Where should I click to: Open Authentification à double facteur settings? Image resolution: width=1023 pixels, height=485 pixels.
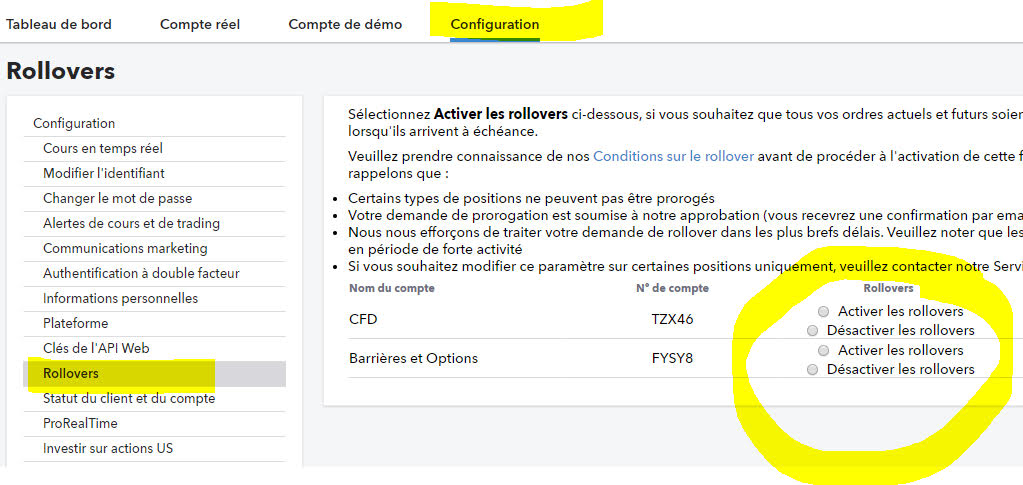pyautogui.click(x=141, y=273)
